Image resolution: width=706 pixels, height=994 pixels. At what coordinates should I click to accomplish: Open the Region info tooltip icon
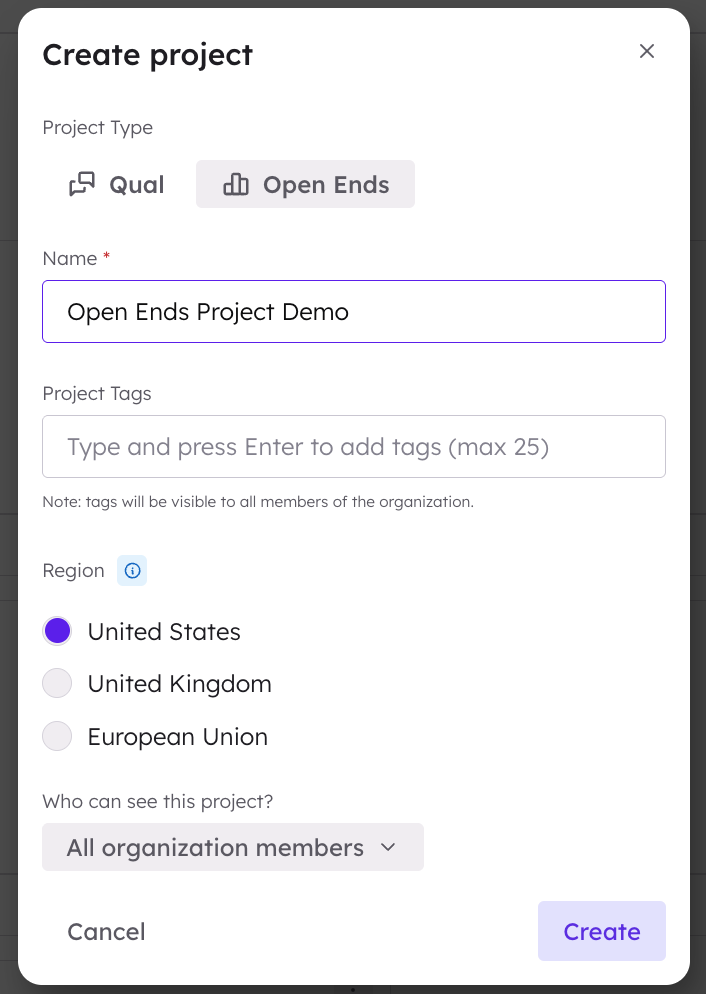[x=132, y=571]
